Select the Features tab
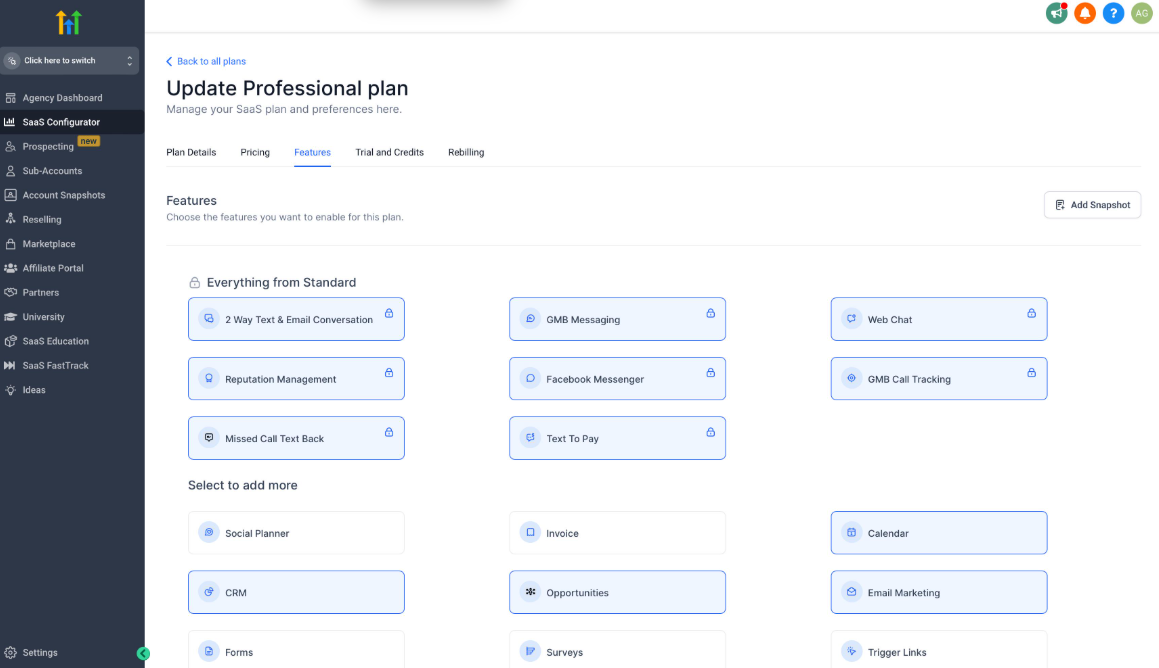1159x668 pixels. click(313, 152)
